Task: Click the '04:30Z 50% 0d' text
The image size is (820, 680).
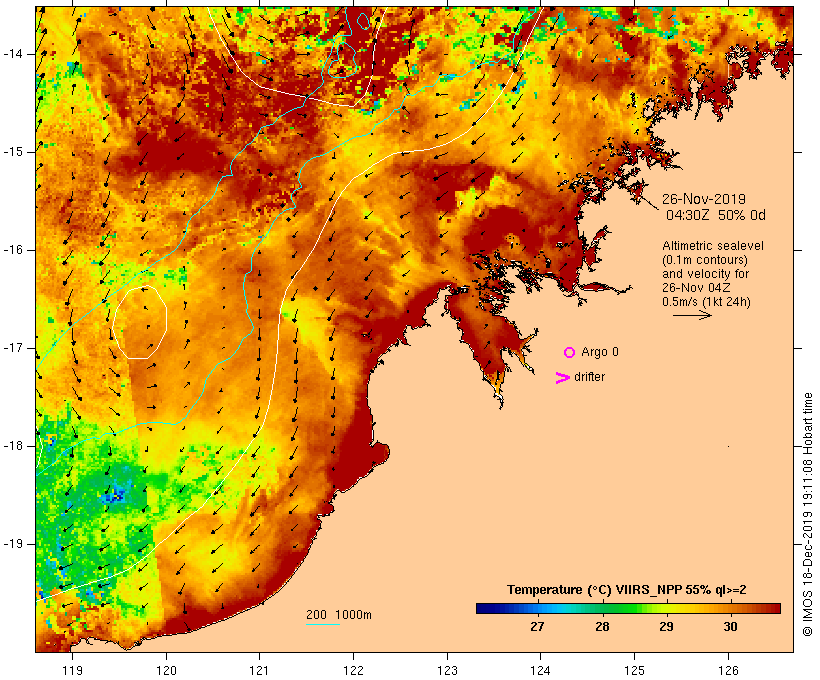Action: click(715, 215)
